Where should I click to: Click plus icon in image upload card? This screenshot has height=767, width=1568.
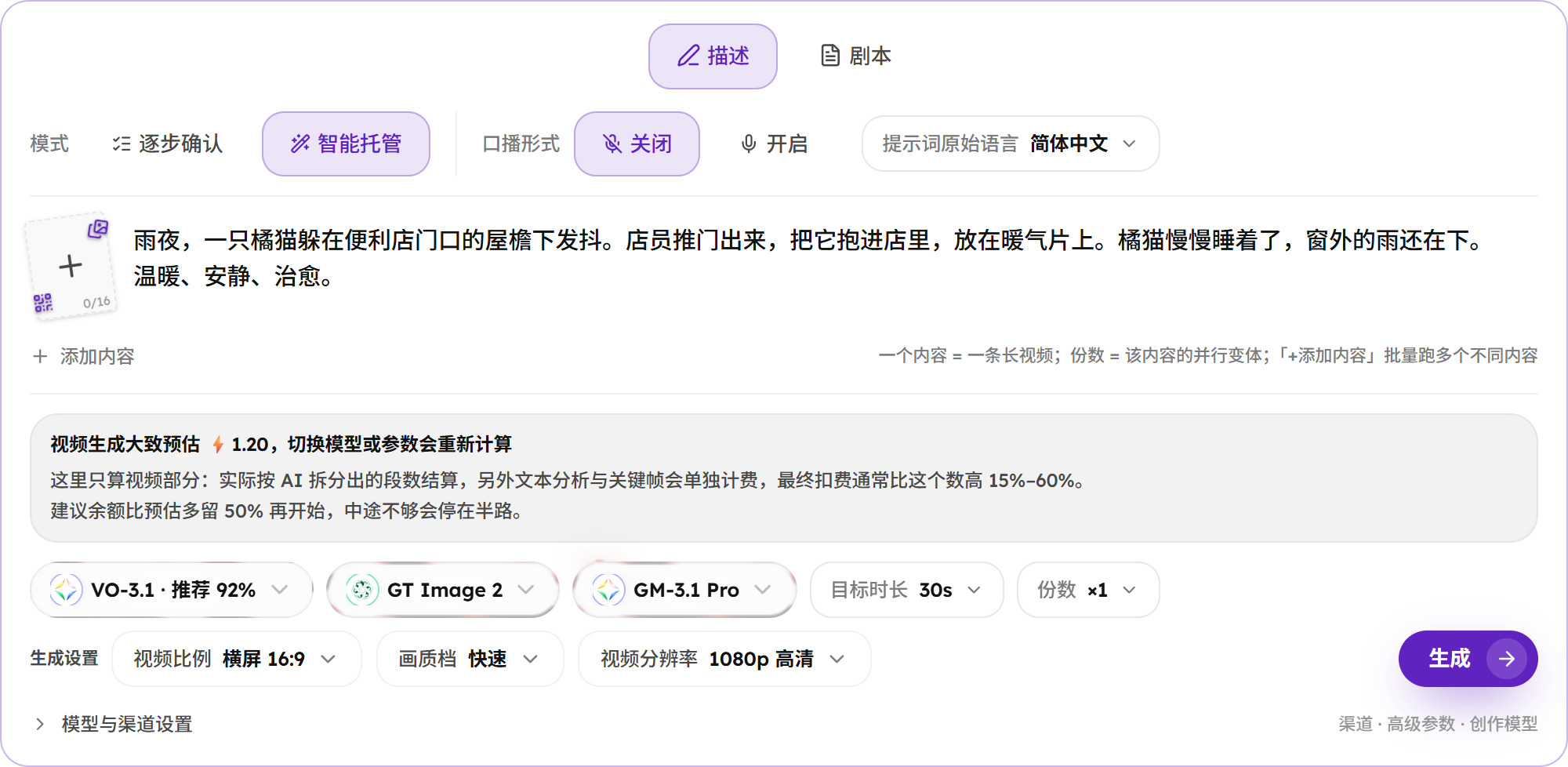[71, 266]
